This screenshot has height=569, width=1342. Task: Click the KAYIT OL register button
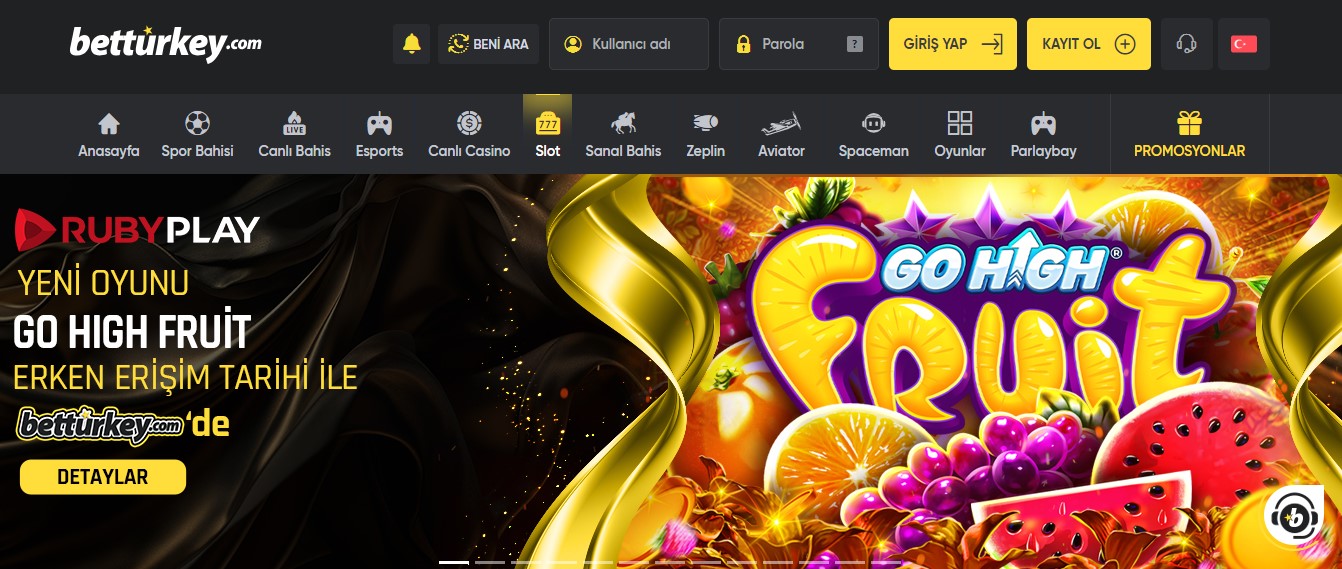click(1089, 44)
